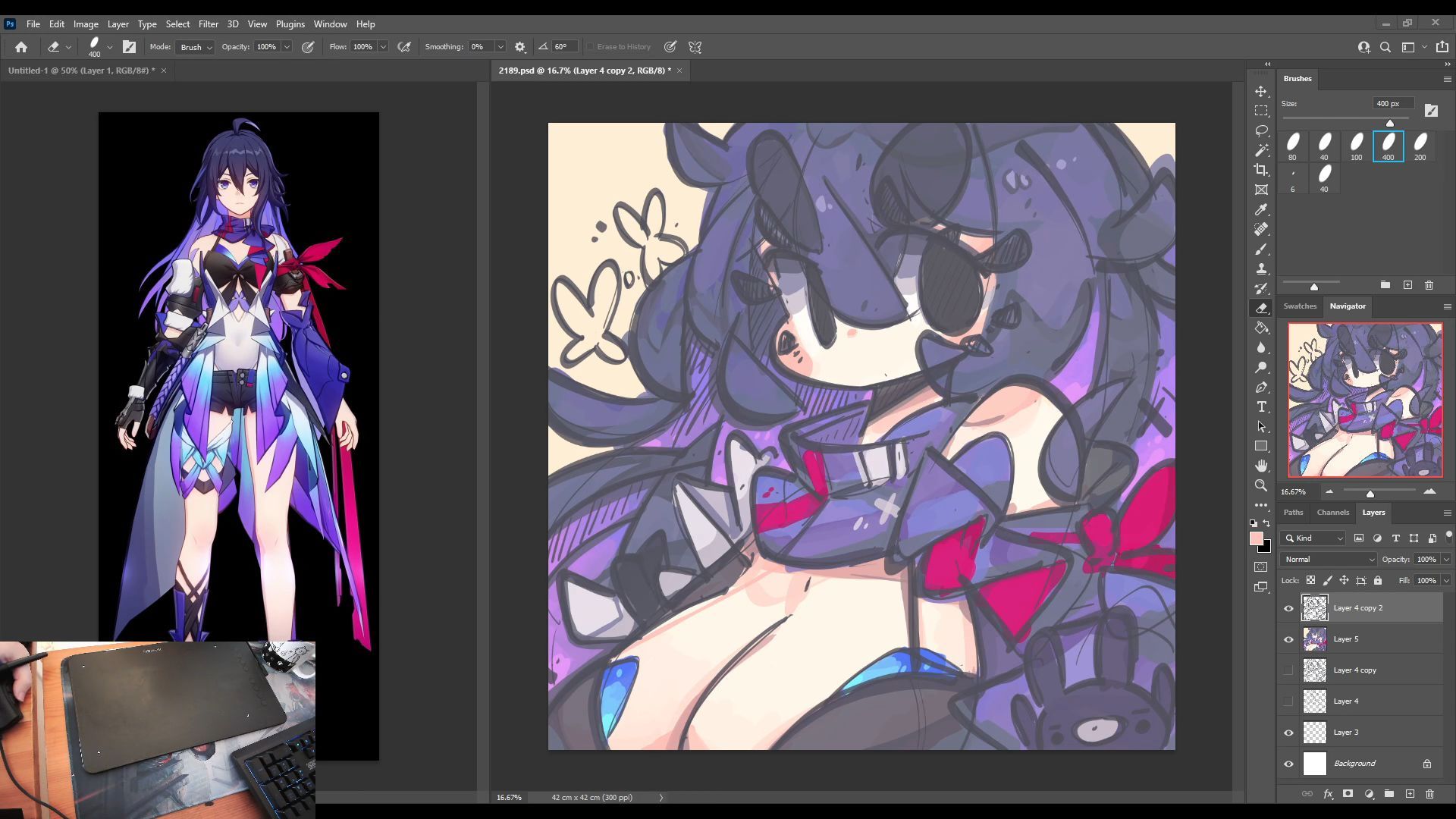1456x819 pixels.
Task: Select the 200 brush preset
Action: pyautogui.click(x=1420, y=146)
